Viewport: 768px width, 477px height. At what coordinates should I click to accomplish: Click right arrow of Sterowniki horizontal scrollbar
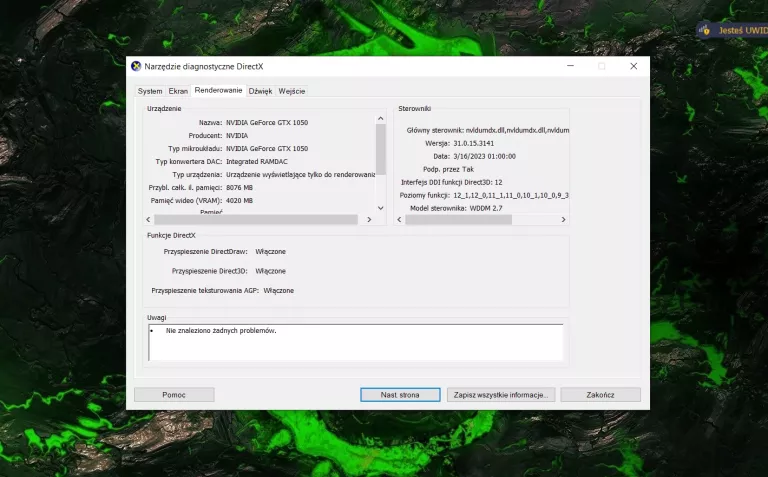point(563,219)
